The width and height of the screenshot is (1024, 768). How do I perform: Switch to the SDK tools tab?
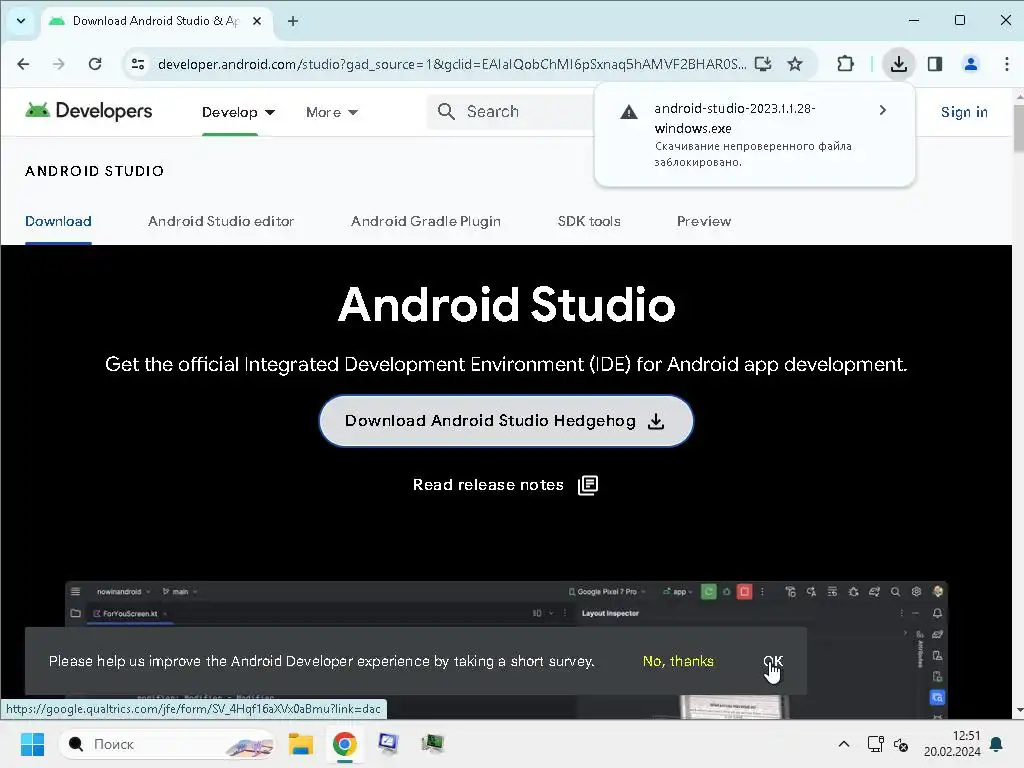(x=589, y=221)
